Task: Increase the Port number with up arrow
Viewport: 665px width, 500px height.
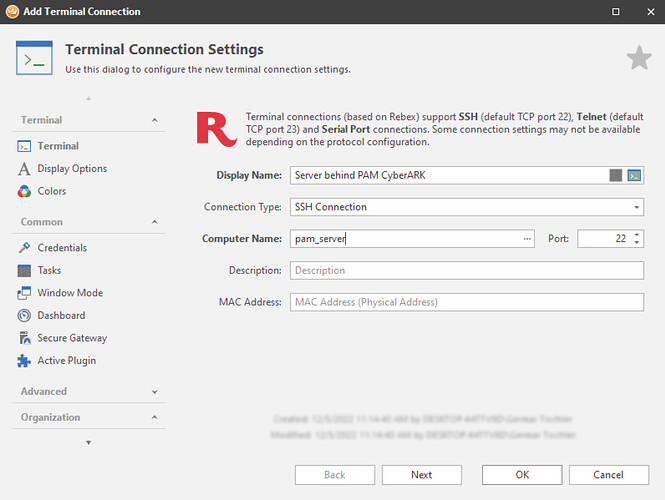Action: click(637, 235)
